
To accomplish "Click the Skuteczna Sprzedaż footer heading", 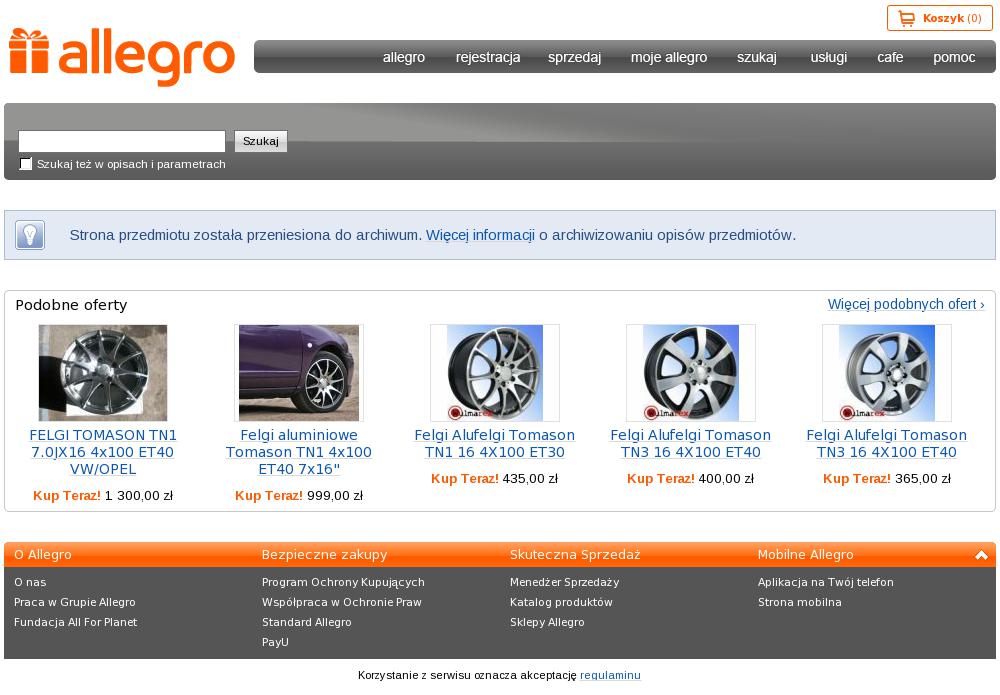I will pyautogui.click(x=575, y=555).
